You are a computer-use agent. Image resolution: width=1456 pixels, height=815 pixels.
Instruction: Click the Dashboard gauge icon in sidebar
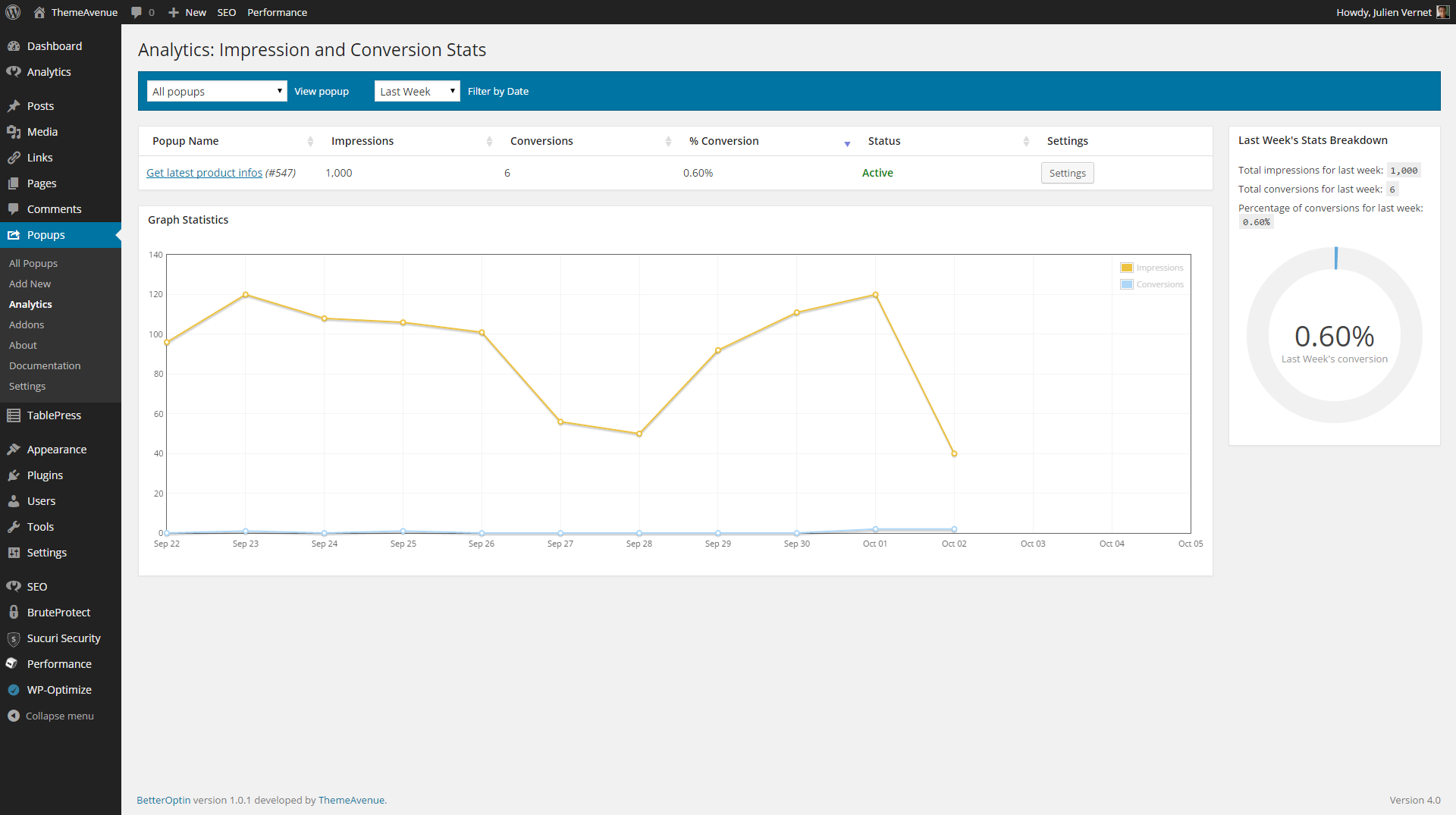(14, 46)
